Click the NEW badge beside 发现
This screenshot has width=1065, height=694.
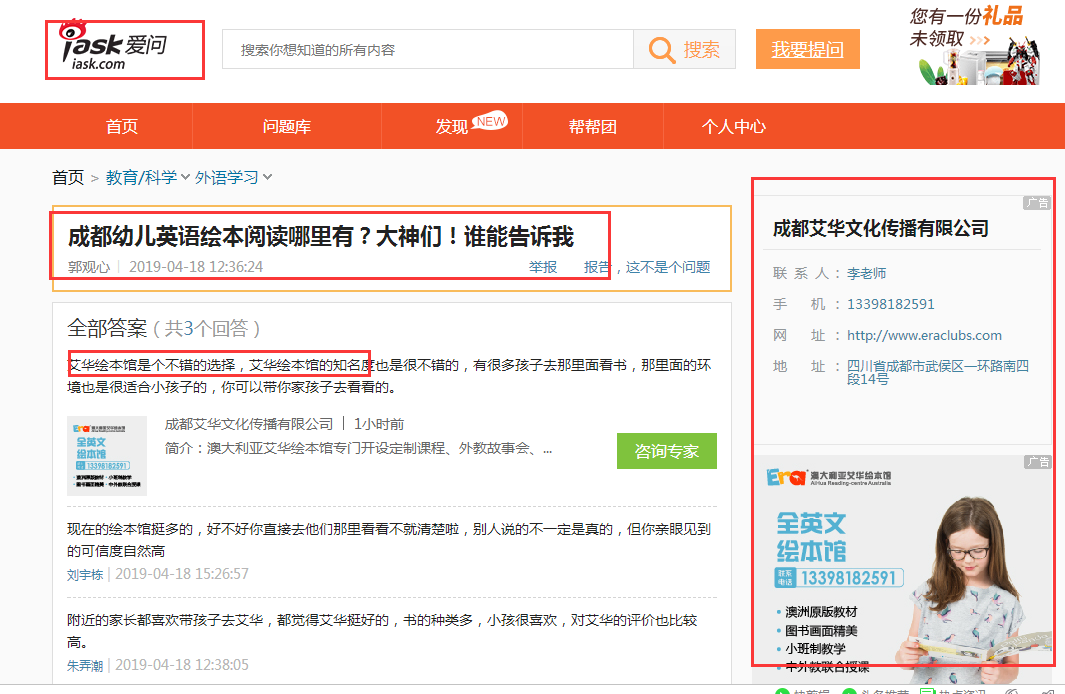click(x=490, y=121)
